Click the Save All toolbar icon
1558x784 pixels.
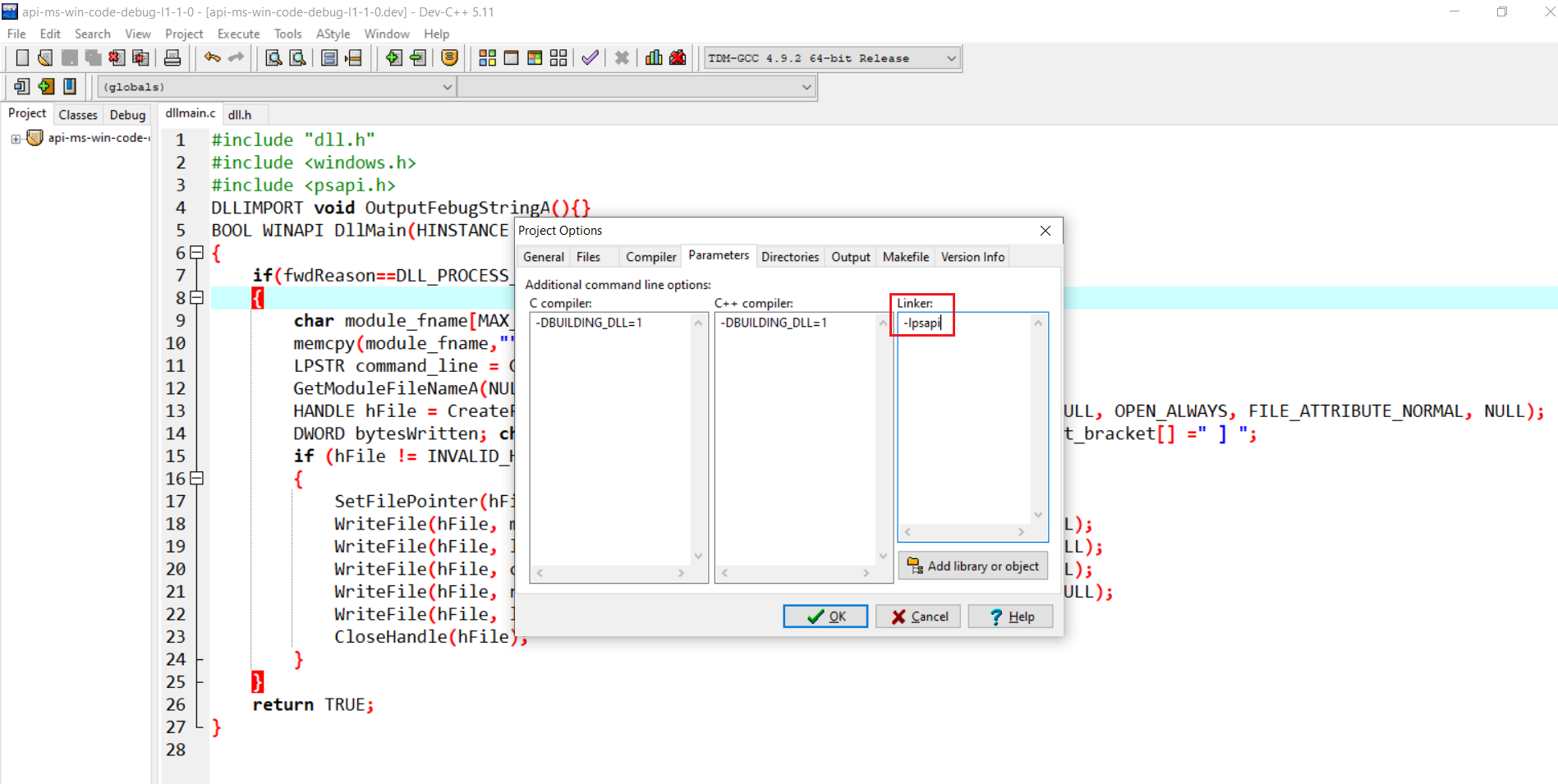[x=93, y=57]
